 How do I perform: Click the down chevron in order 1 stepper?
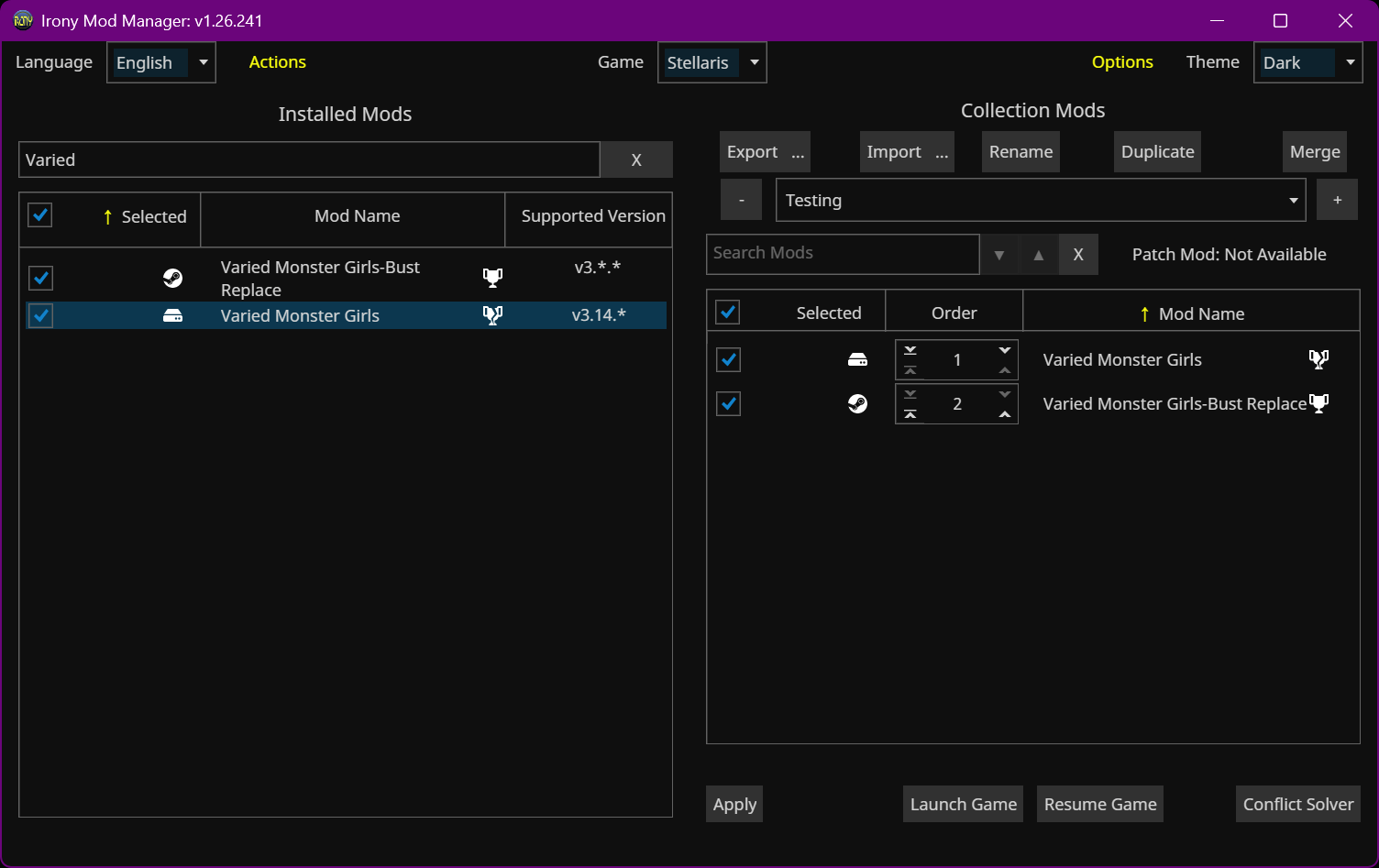click(1005, 350)
